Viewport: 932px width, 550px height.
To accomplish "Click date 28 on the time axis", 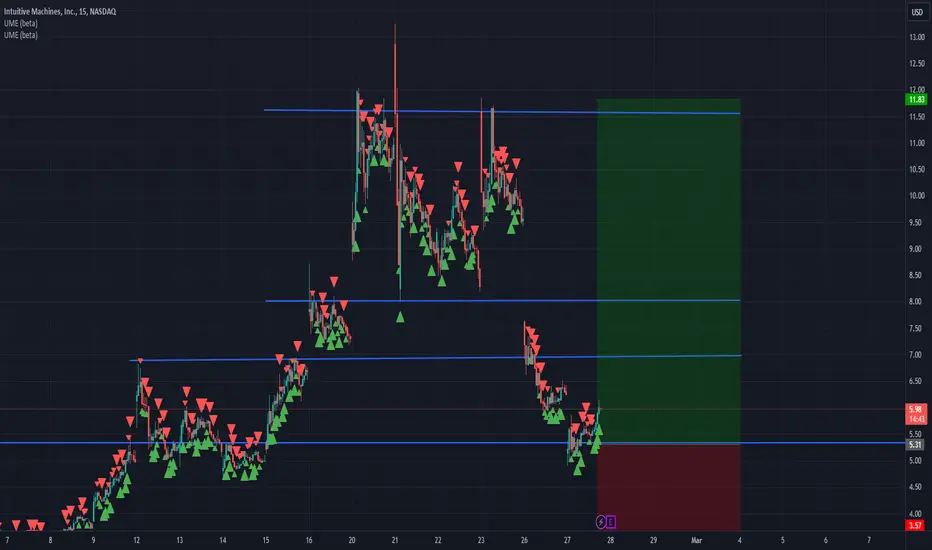I will pos(610,540).
